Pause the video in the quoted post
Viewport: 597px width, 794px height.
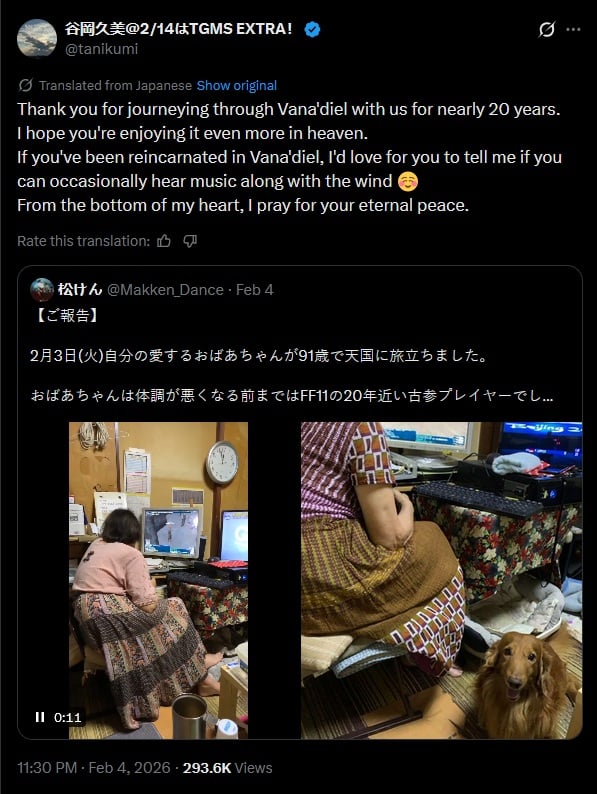tap(40, 717)
